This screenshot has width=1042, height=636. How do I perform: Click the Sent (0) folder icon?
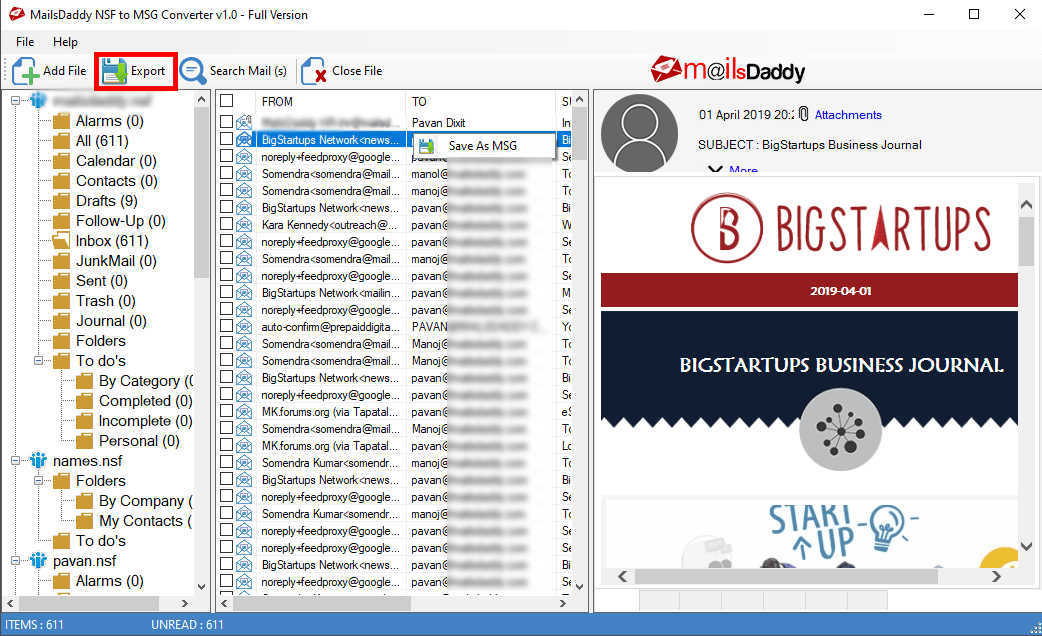(x=62, y=281)
